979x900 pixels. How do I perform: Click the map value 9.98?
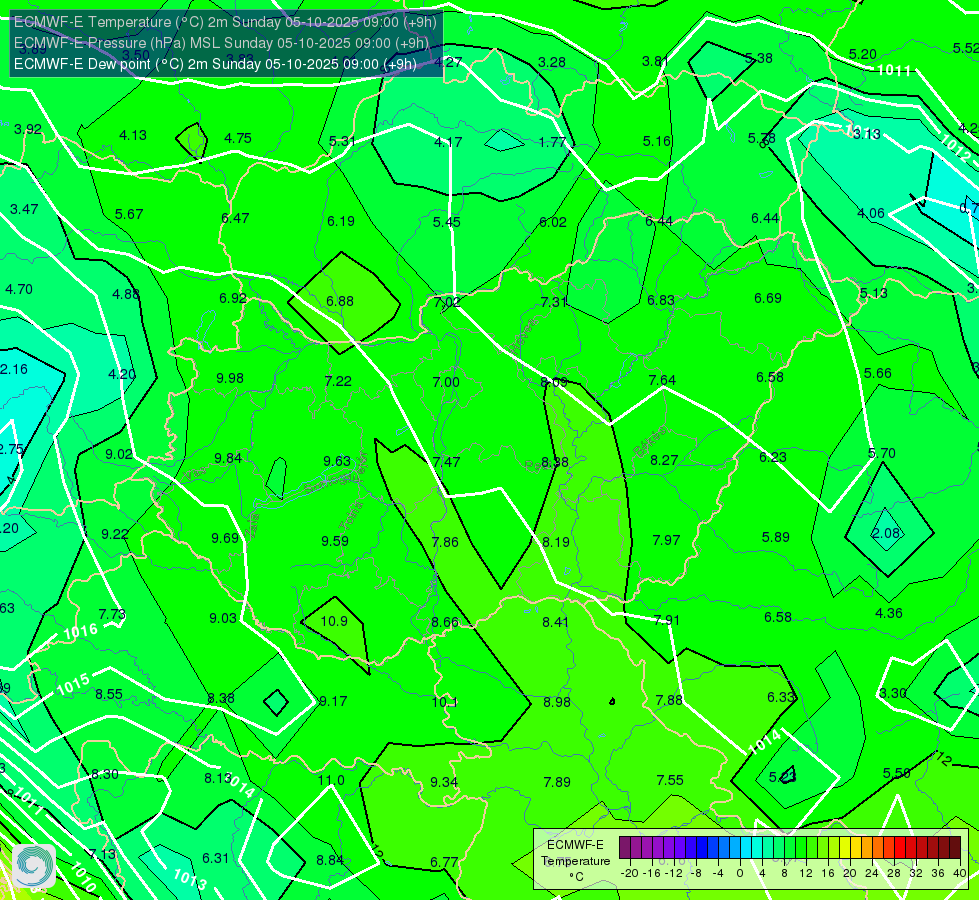pos(230,378)
